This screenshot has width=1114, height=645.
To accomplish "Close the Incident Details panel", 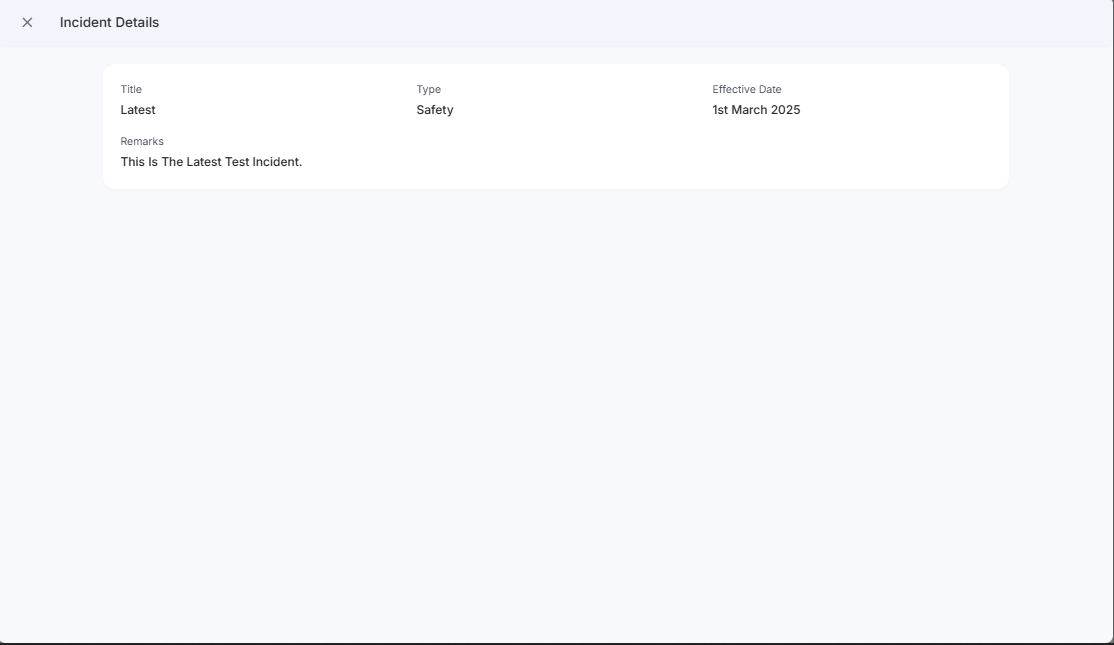I will pos(27,22).
